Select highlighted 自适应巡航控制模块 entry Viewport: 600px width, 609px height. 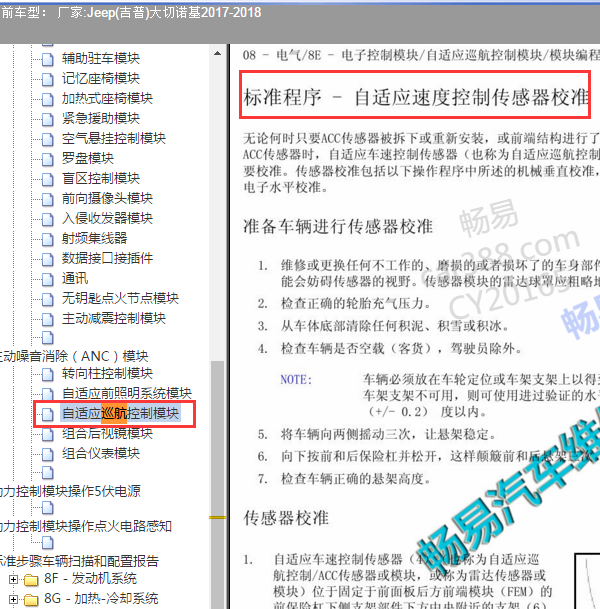coord(120,414)
